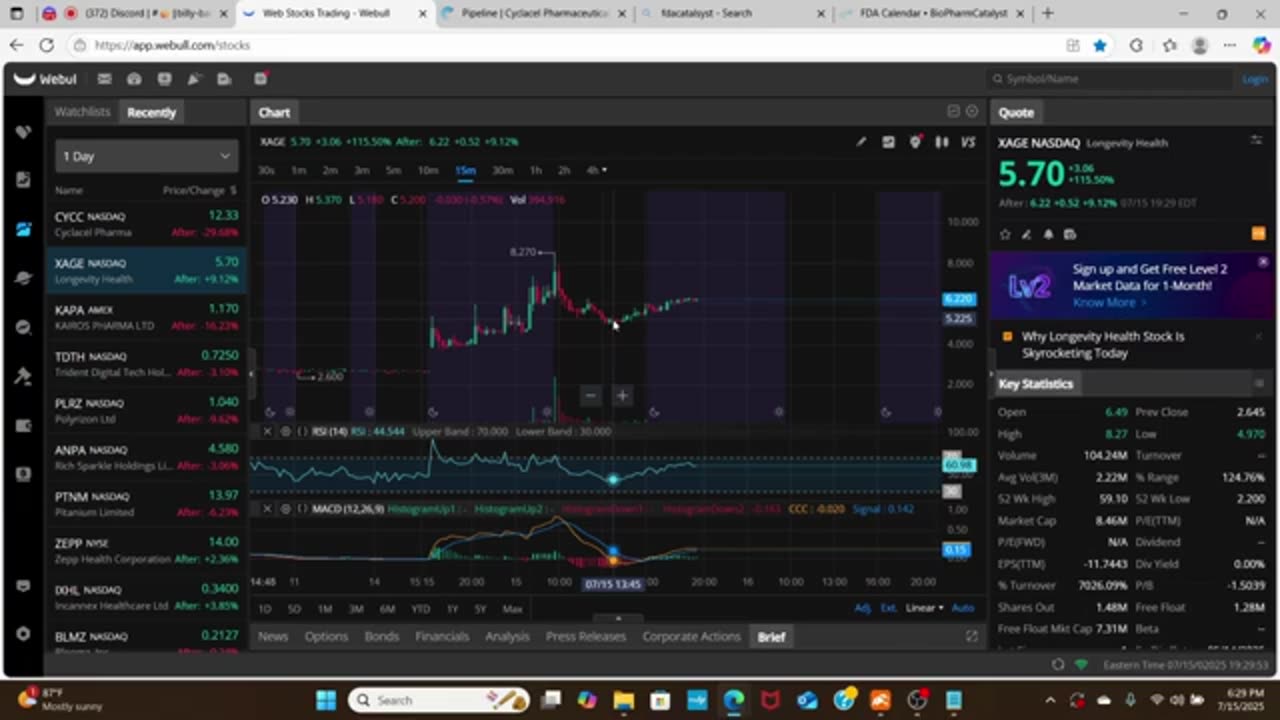Open the News tab
This screenshot has width=1280, height=720.
(x=273, y=636)
